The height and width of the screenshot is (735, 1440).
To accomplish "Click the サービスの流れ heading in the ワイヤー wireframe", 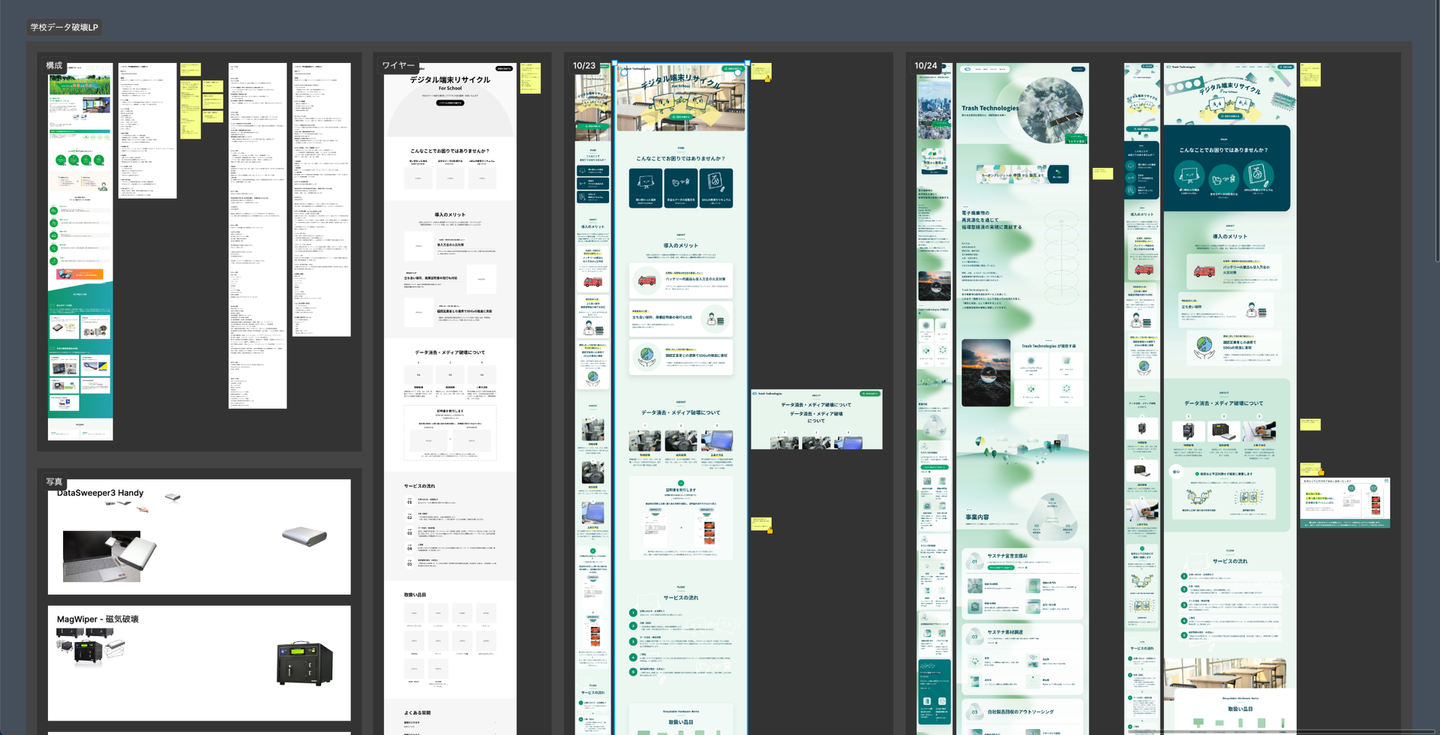I will click(x=418, y=486).
